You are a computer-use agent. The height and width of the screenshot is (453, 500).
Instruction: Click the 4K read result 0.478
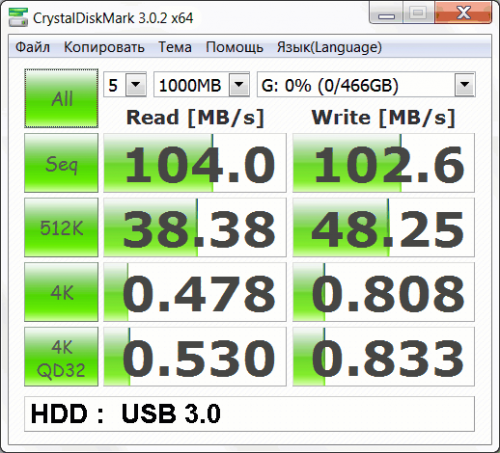(x=195, y=292)
